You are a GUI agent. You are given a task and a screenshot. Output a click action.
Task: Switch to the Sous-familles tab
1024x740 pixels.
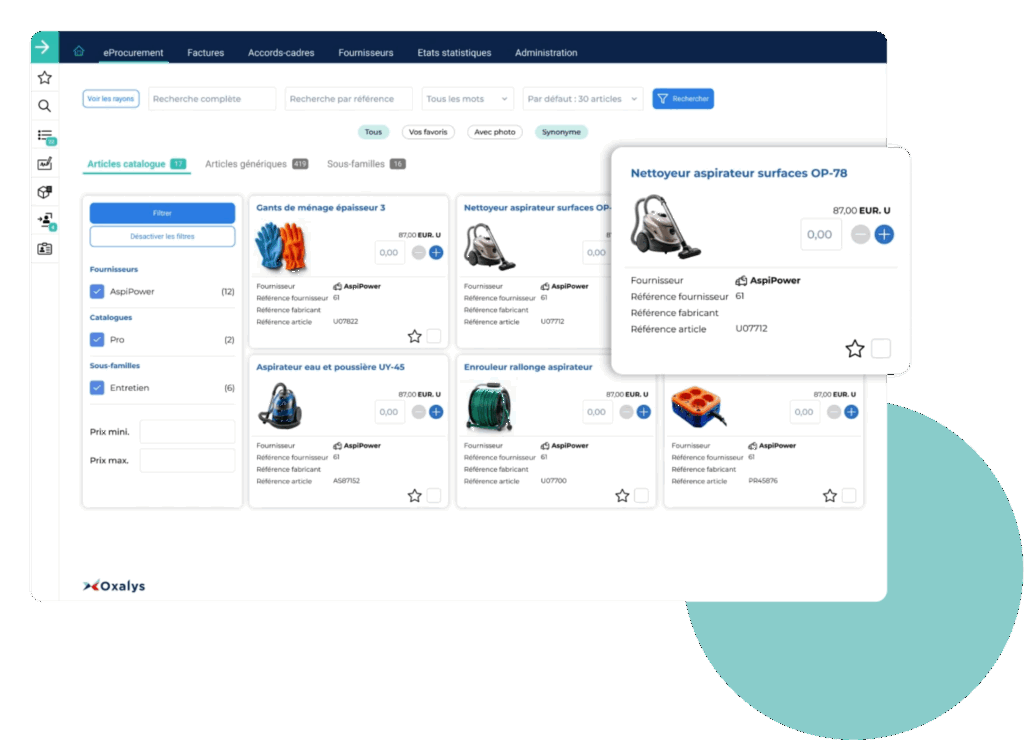[366, 164]
